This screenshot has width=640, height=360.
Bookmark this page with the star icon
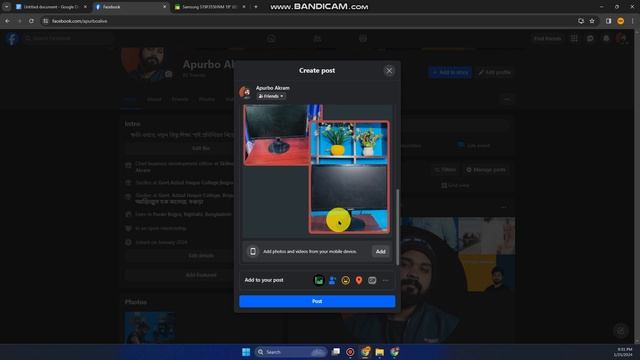point(592,21)
